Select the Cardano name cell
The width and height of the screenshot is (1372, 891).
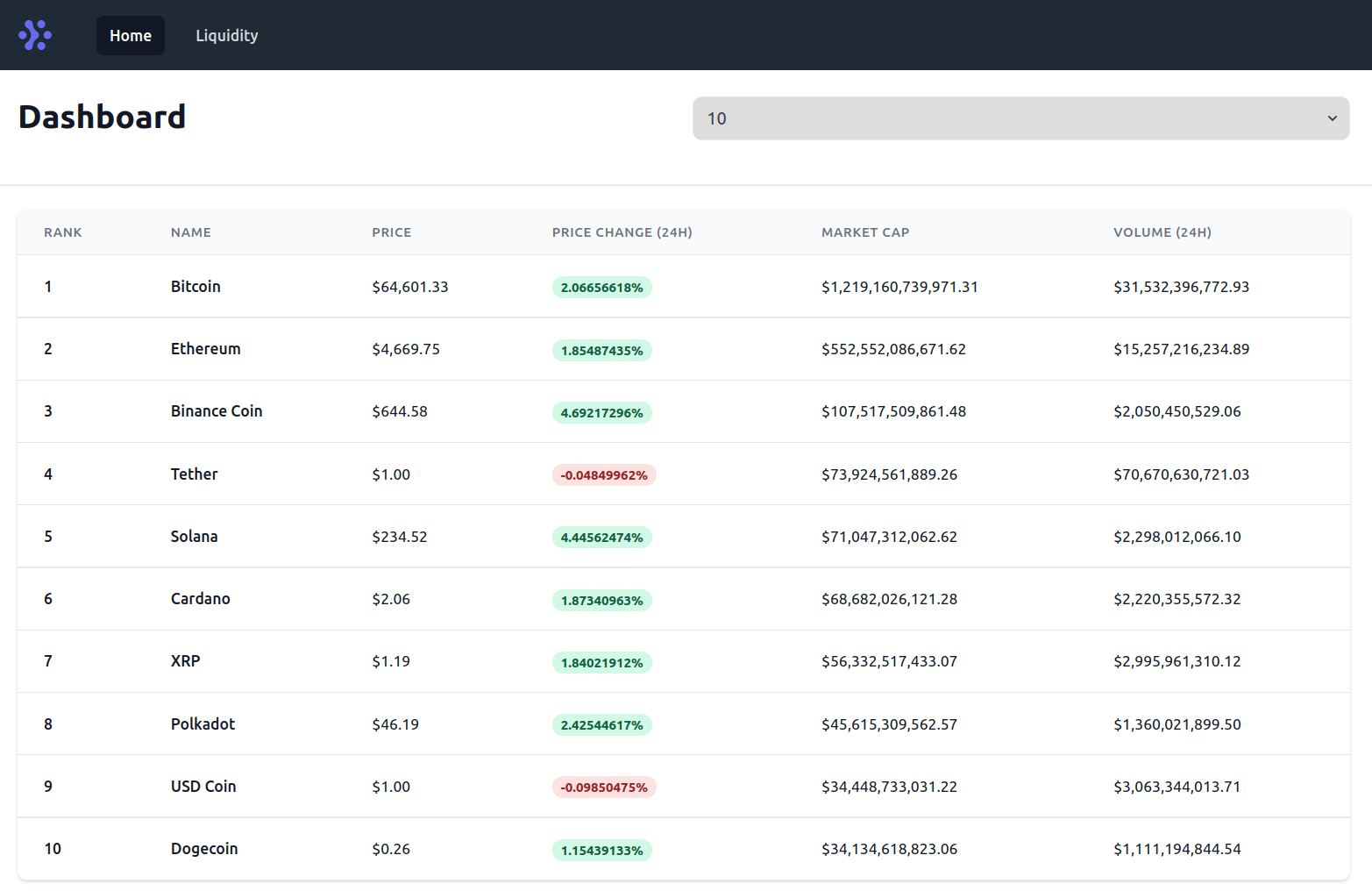(x=201, y=599)
